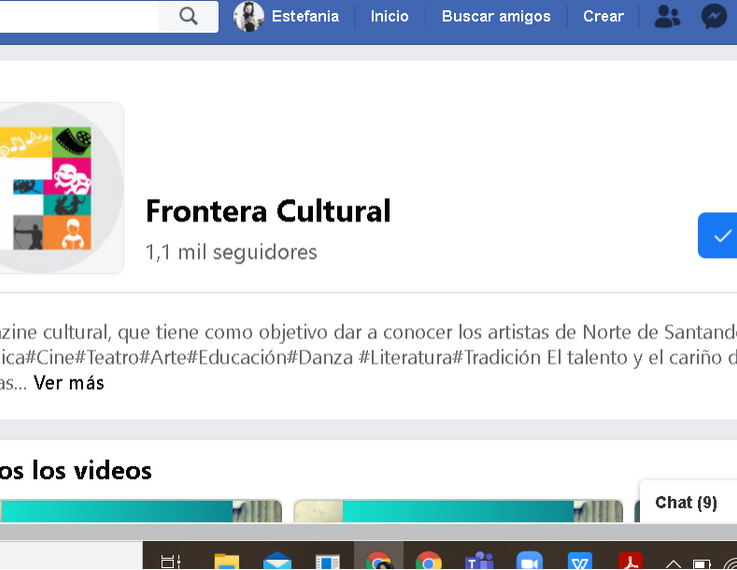
Task: Click the #Teatro hashtag in description
Action: (107, 358)
